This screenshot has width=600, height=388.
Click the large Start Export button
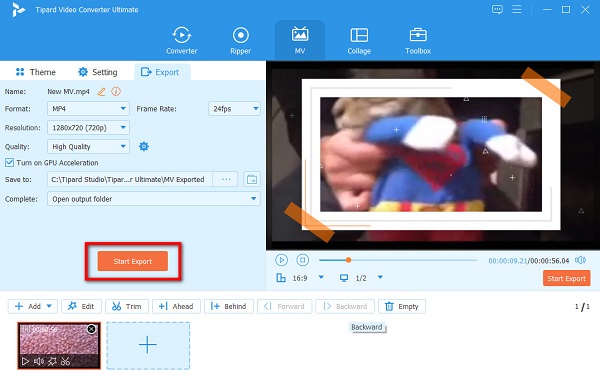click(133, 261)
